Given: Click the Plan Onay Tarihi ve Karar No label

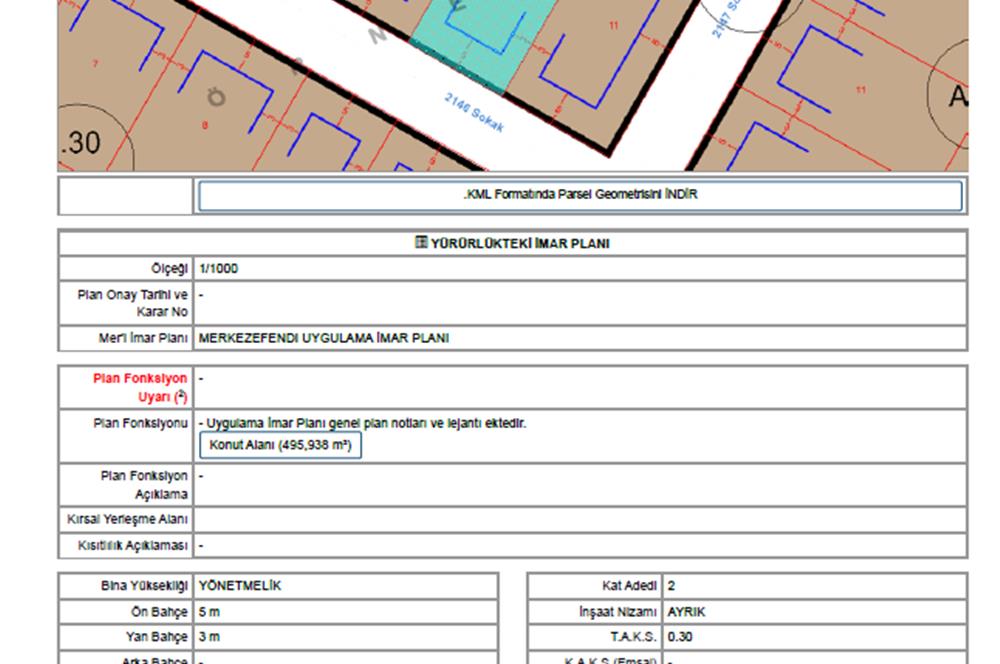Looking at the screenshot, I should coord(132,303).
